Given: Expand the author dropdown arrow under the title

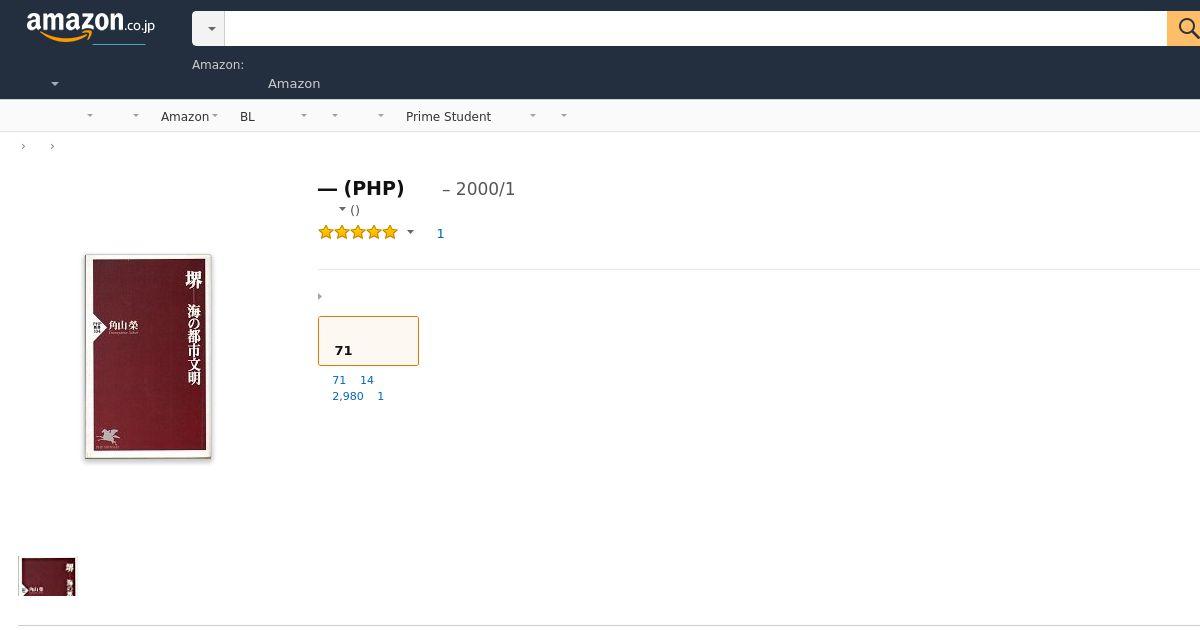Looking at the screenshot, I should [342, 209].
